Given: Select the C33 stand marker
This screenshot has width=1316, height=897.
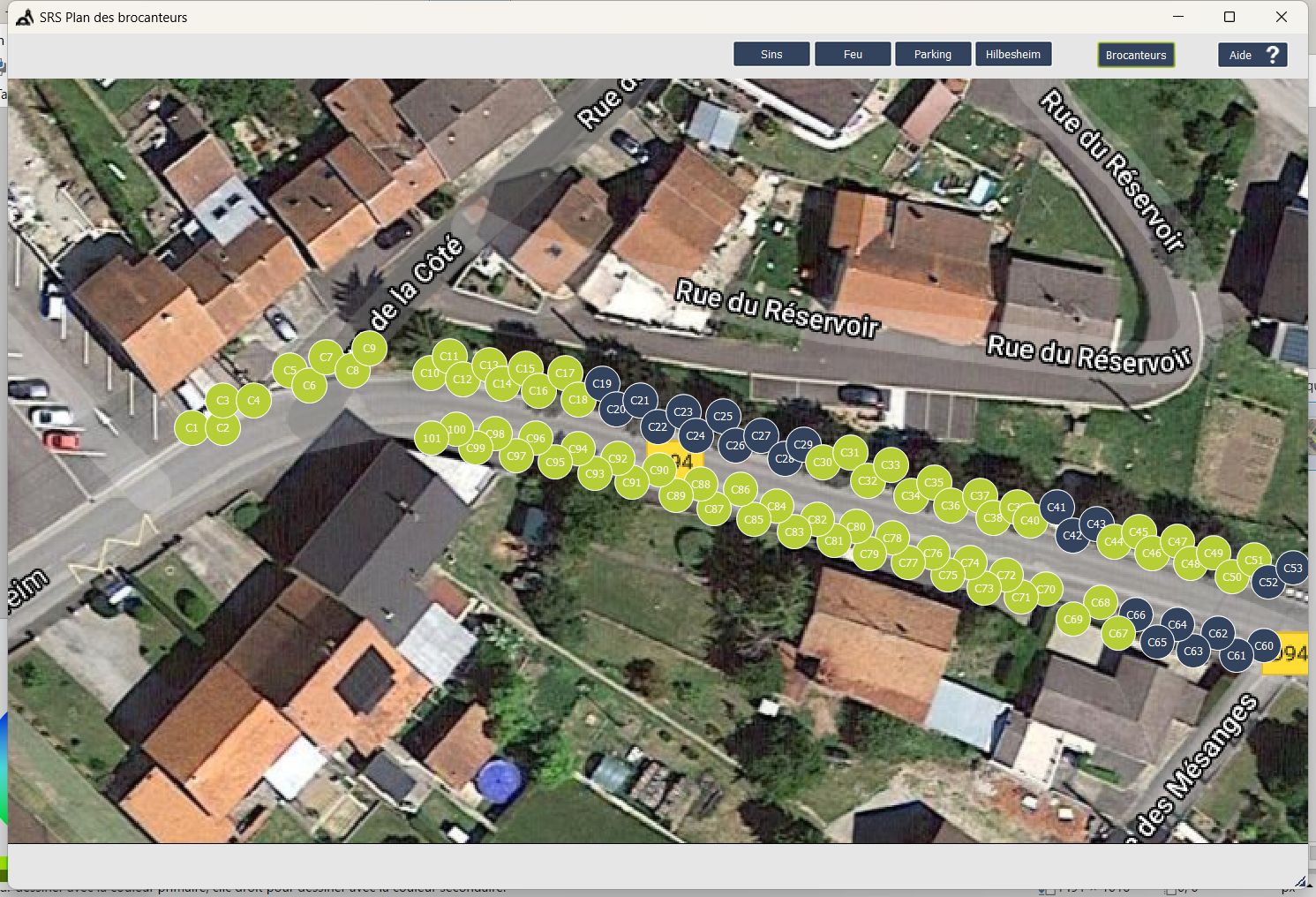Looking at the screenshot, I should pyautogui.click(x=891, y=464).
